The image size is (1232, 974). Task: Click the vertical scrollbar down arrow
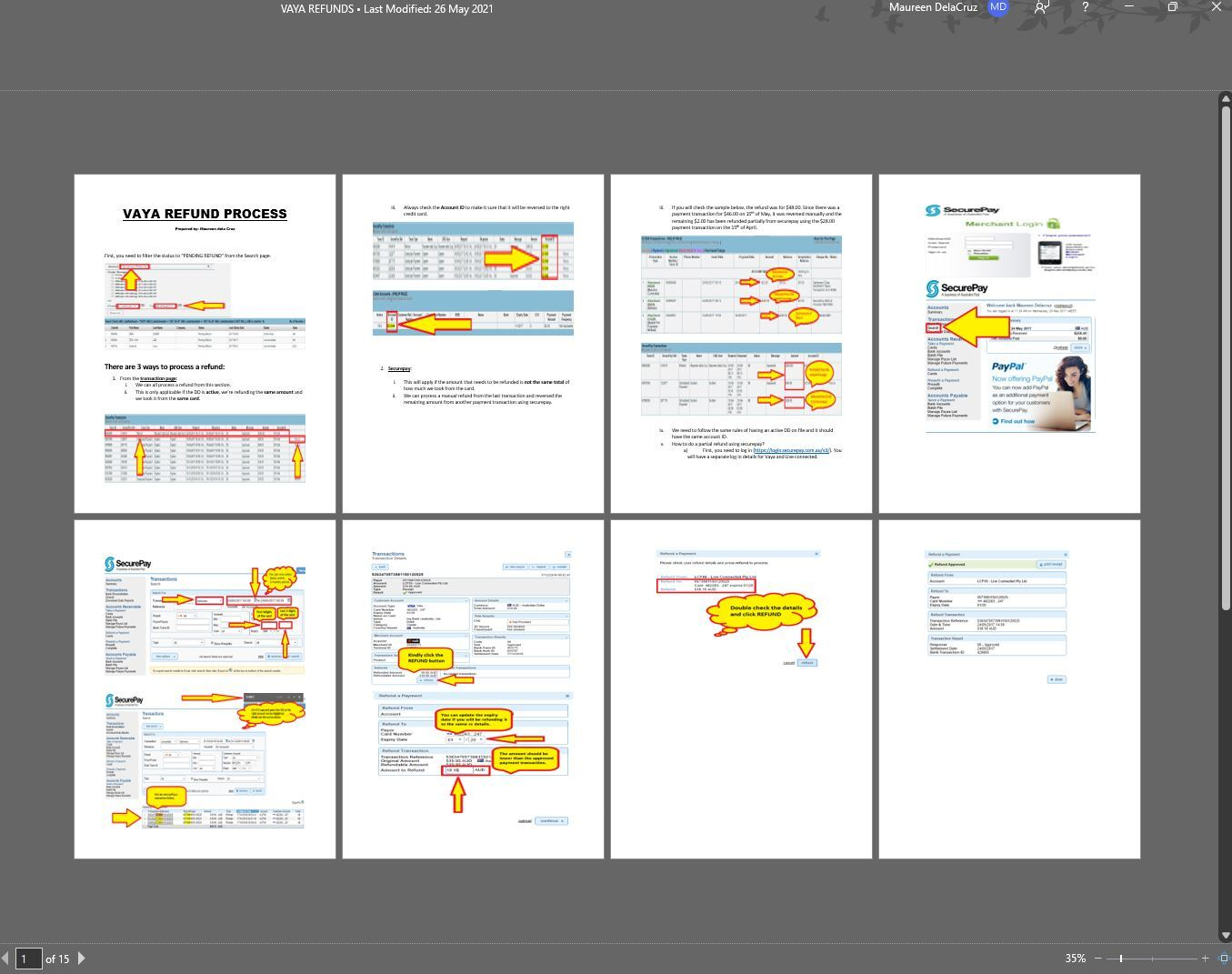click(x=1224, y=935)
